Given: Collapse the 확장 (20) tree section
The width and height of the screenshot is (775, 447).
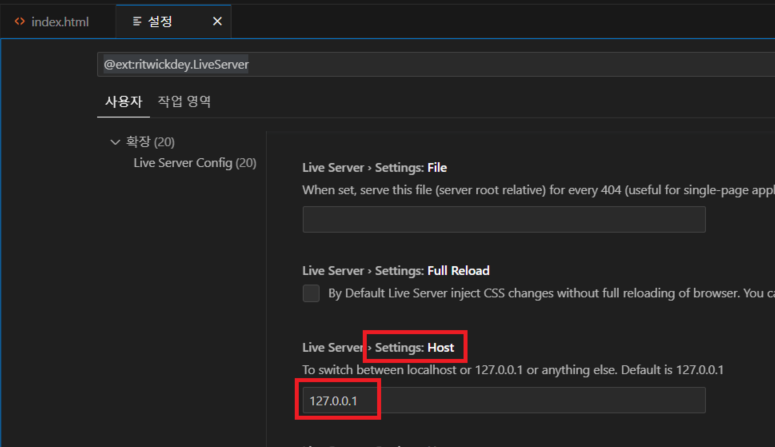Looking at the screenshot, I should tap(115, 142).
